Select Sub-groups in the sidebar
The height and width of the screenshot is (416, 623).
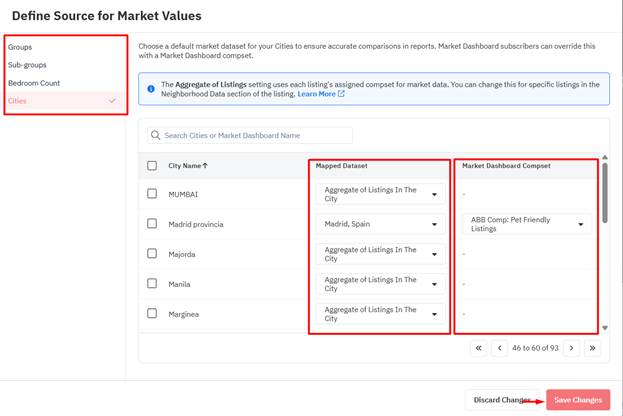(27, 65)
